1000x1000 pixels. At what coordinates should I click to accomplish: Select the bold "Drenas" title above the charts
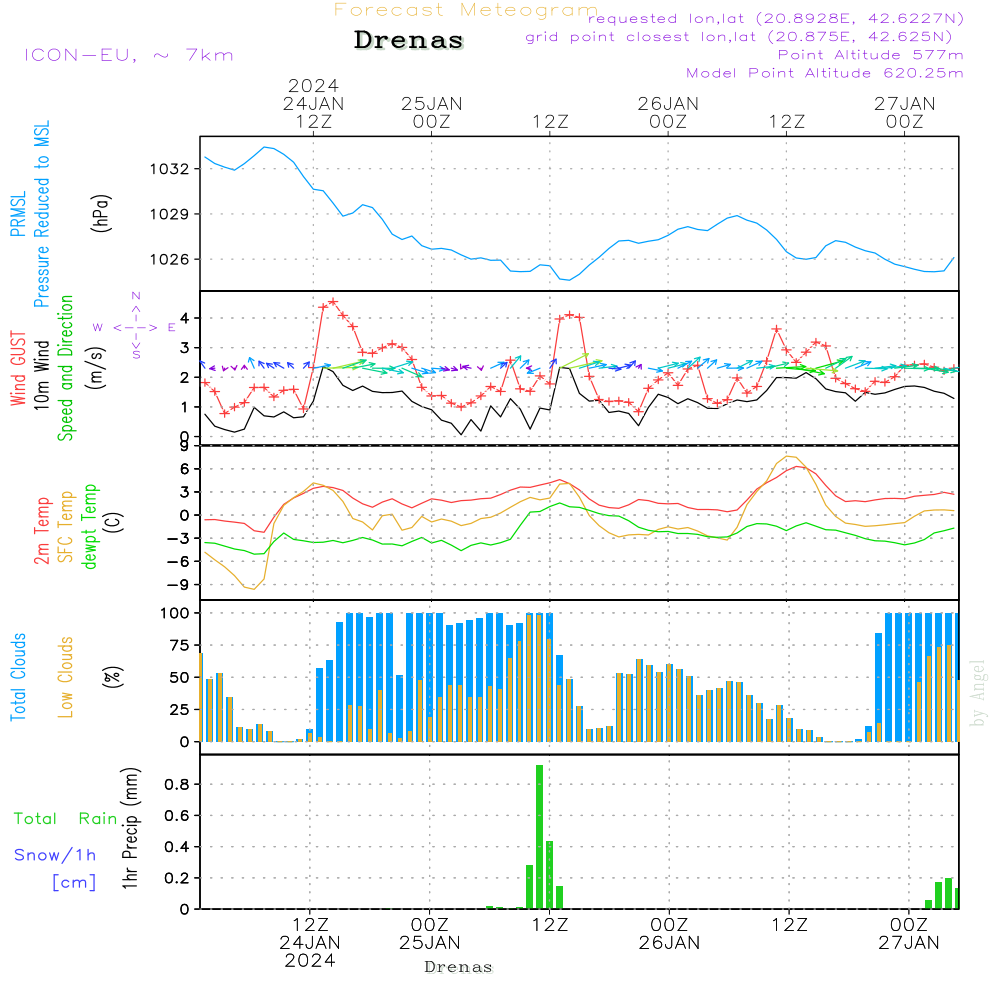pyautogui.click(x=409, y=40)
